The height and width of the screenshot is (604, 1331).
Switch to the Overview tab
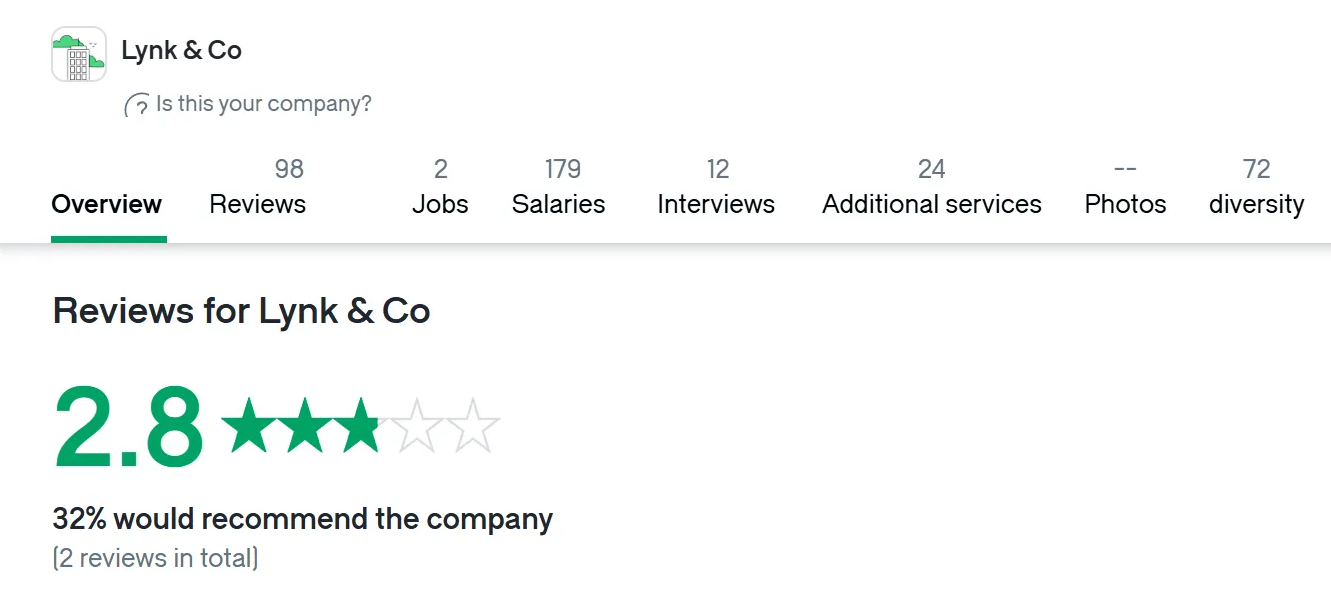coord(107,204)
